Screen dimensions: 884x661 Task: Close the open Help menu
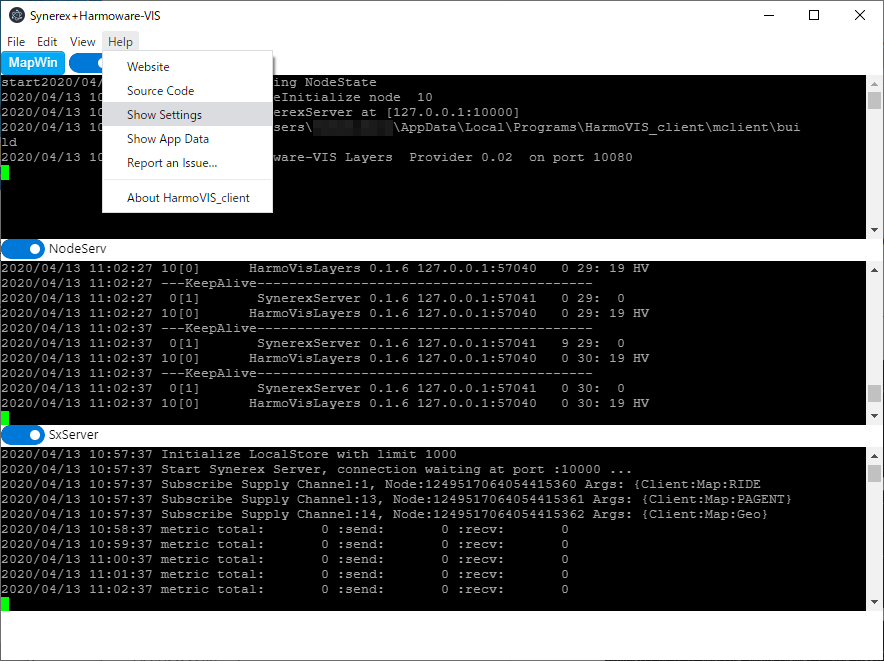pyautogui.click(x=120, y=42)
